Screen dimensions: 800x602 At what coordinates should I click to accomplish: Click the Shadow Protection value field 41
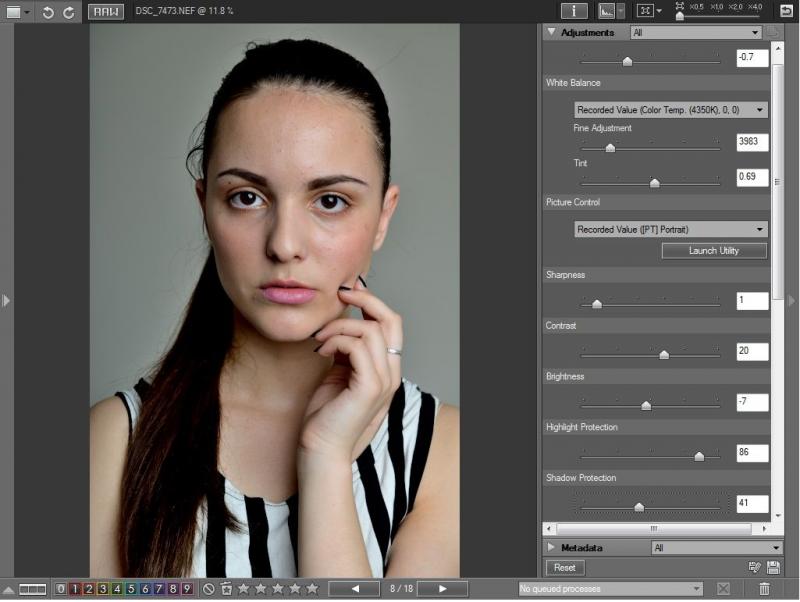click(x=753, y=504)
